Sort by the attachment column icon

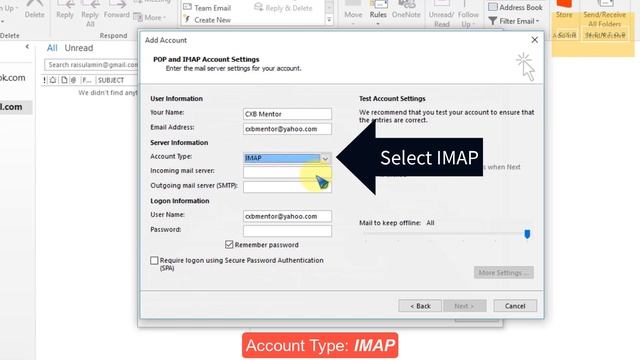coord(73,80)
